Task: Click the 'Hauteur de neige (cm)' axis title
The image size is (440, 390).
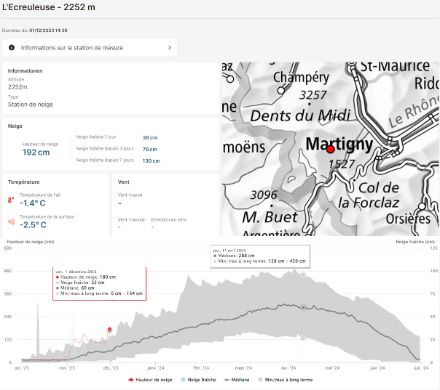Action: [30, 242]
